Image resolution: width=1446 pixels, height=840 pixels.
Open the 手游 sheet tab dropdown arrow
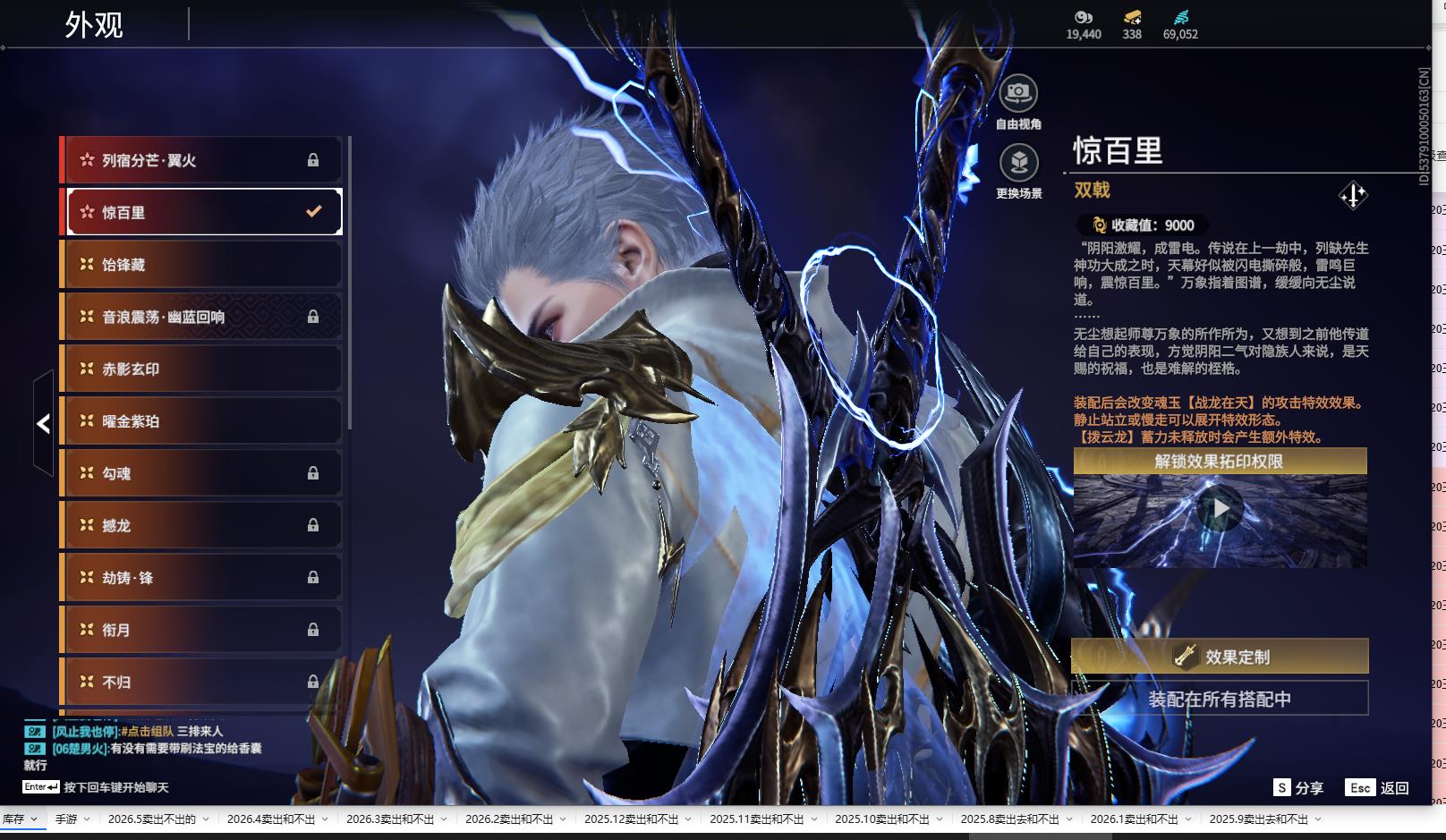pyautogui.click(x=87, y=819)
